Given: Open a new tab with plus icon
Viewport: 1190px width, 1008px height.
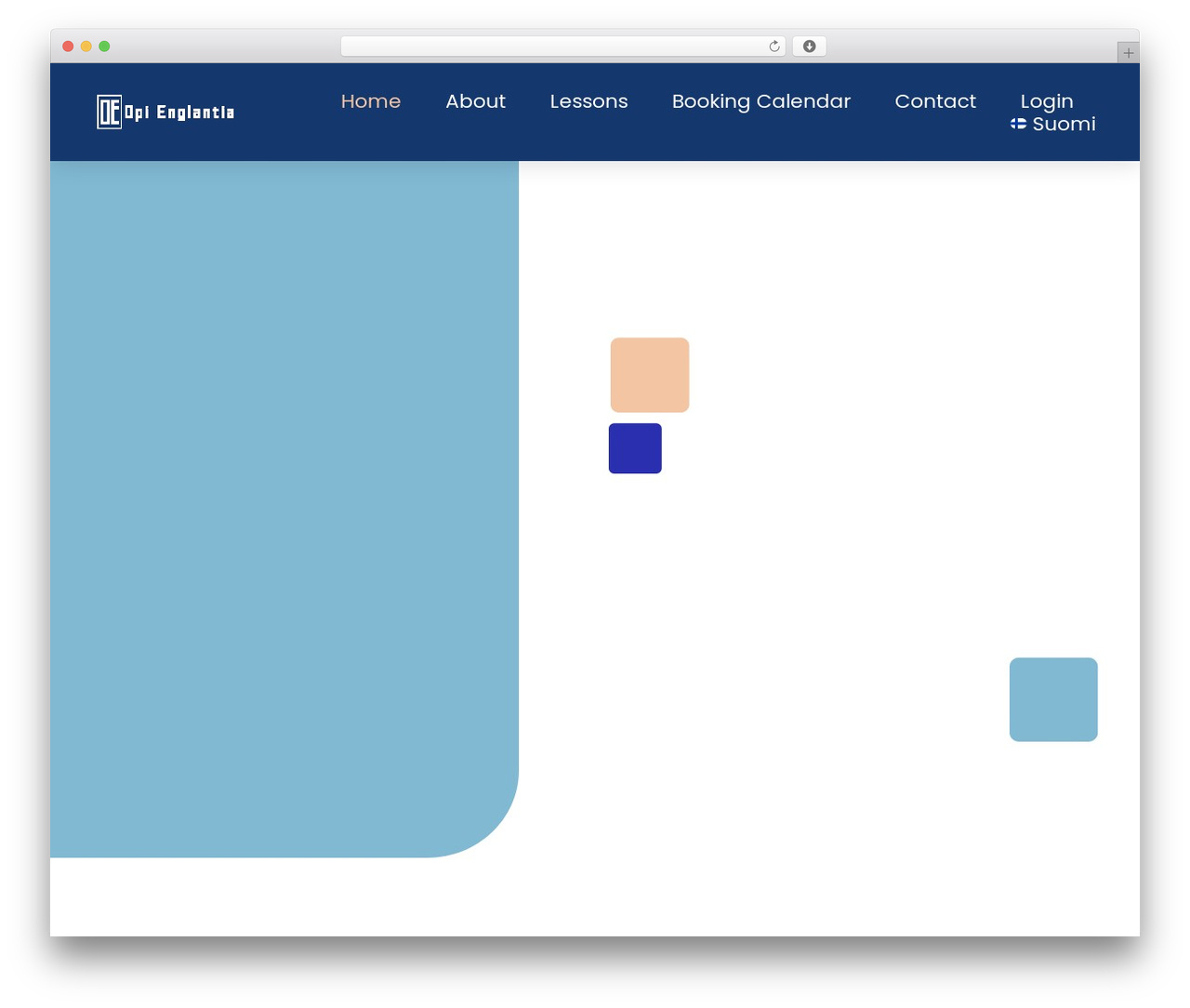Looking at the screenshot, I should coord(1128,53).
